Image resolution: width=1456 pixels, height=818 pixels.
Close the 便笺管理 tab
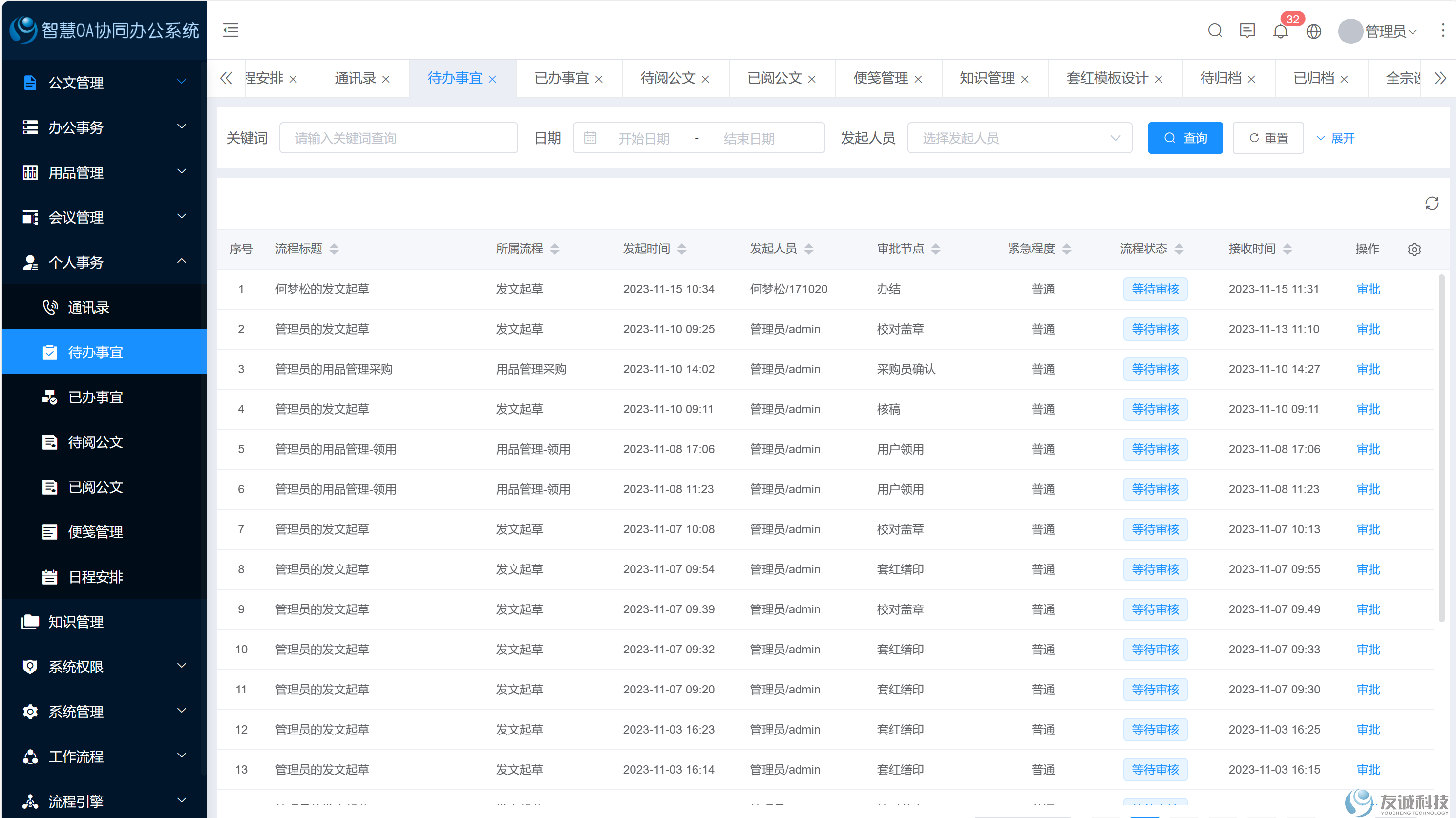(x=918, y=79)
